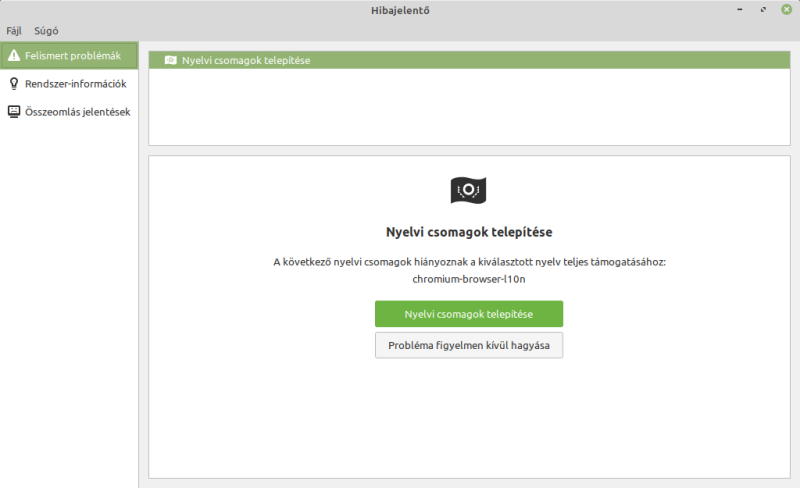Screen dimensions: 800x488
Task: Minimize the Hibajelentő window
Action: [740, 10]
